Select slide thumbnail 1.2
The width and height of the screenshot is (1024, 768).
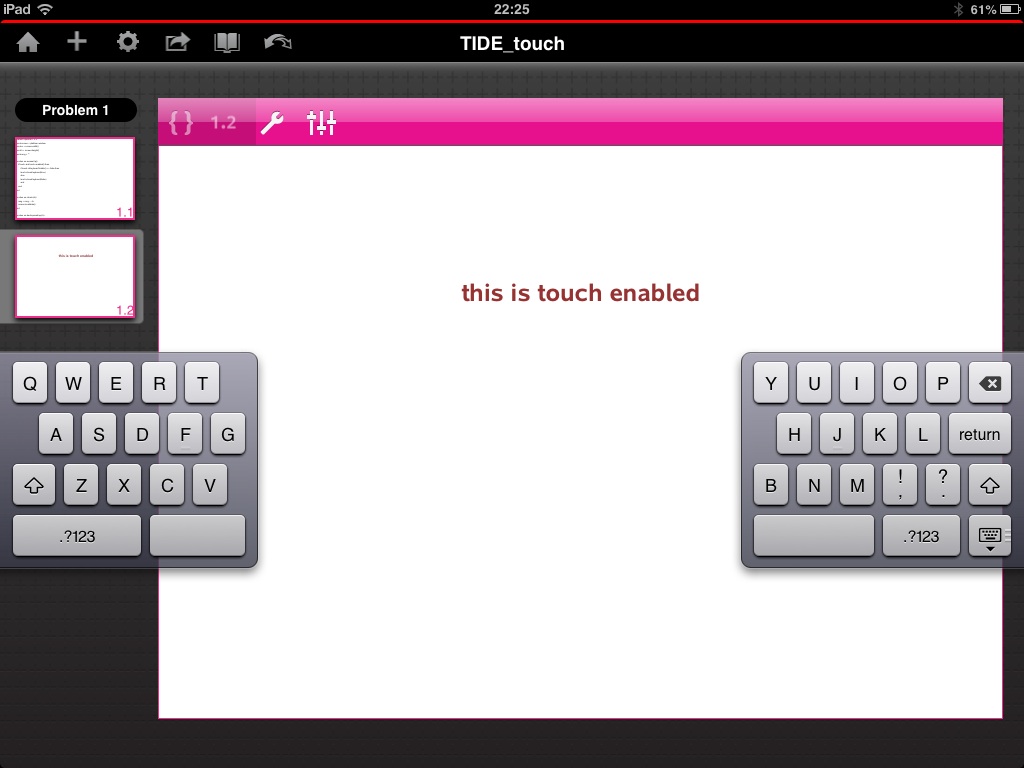point(75,277)
